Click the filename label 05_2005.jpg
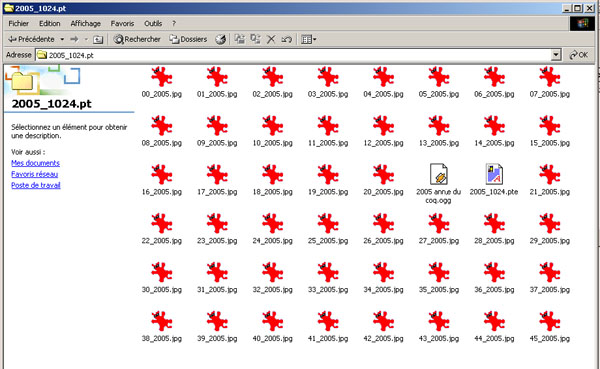 pyautogui.click(x=439, y=94)
